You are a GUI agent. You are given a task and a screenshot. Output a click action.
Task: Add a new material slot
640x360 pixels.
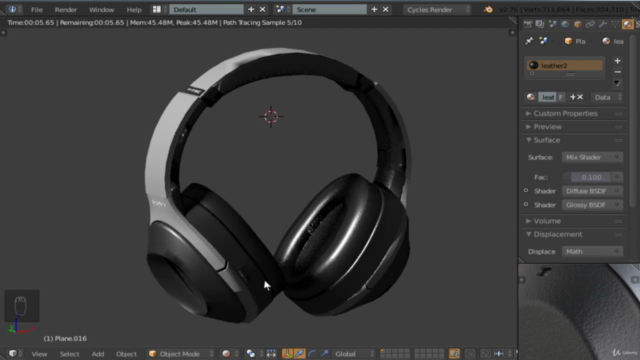pyautogui.click(x=617, y=61)
